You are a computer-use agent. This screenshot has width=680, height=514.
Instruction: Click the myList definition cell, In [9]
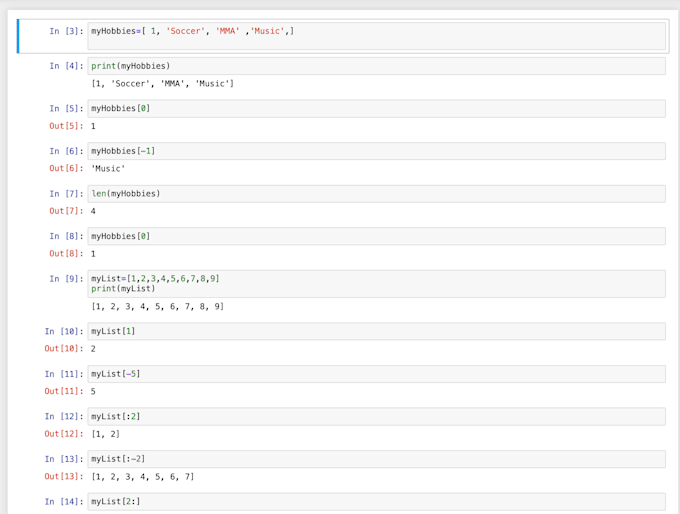(376, 283)
